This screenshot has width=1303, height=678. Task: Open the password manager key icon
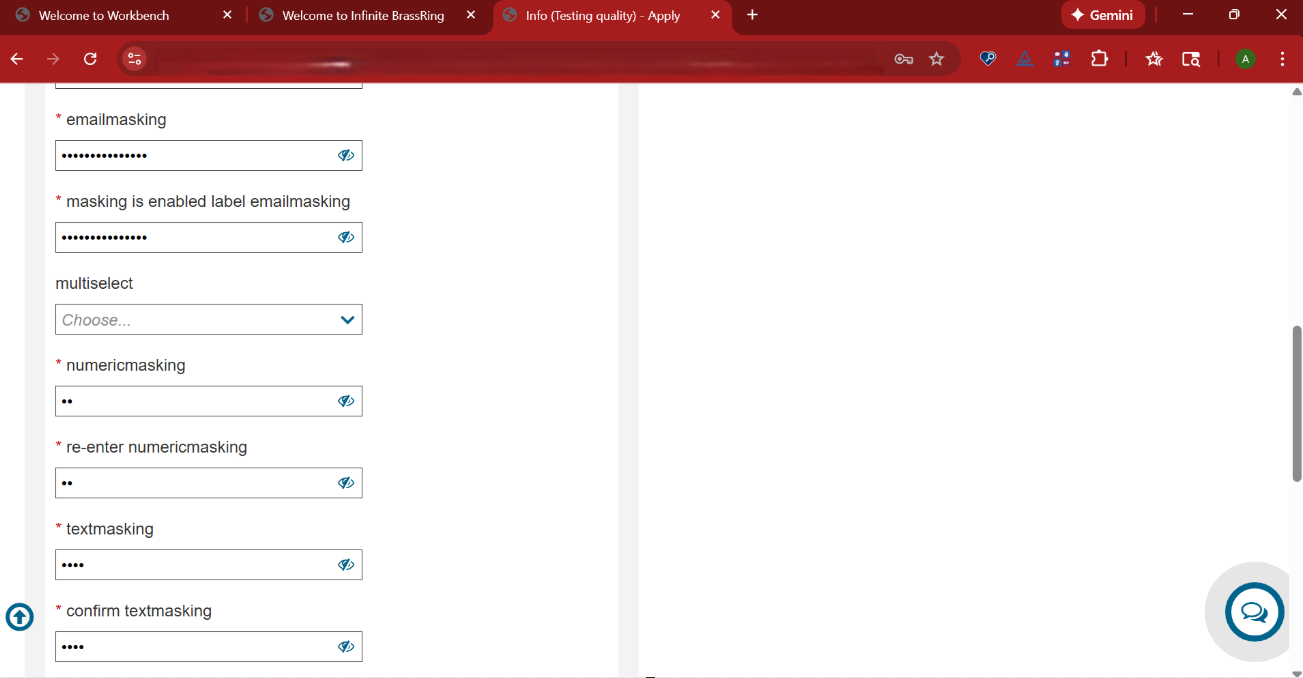click(903, 59)
